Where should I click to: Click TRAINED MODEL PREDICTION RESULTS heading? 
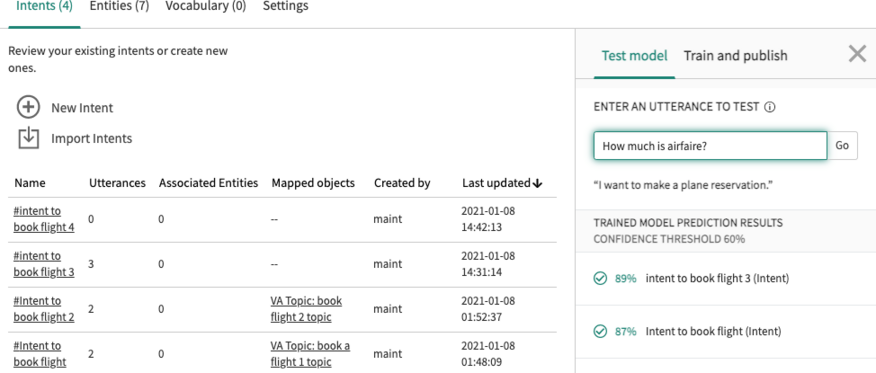[688, 223]
